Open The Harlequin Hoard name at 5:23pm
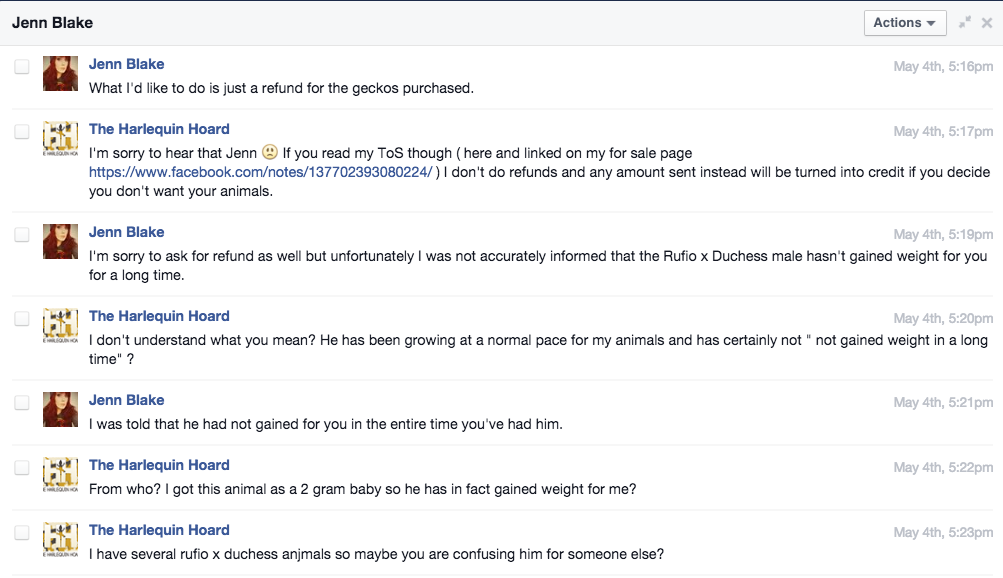Screen dimensions: 1003x578 point(159,530)
